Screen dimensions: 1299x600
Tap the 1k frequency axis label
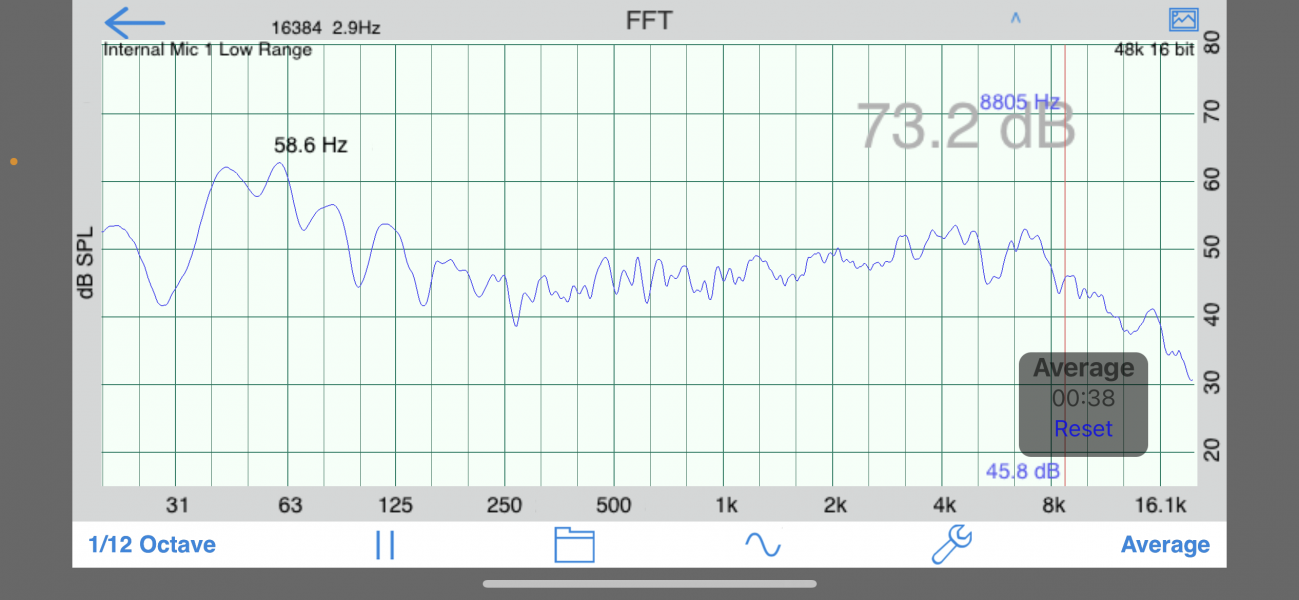click(x=726, y=505)
